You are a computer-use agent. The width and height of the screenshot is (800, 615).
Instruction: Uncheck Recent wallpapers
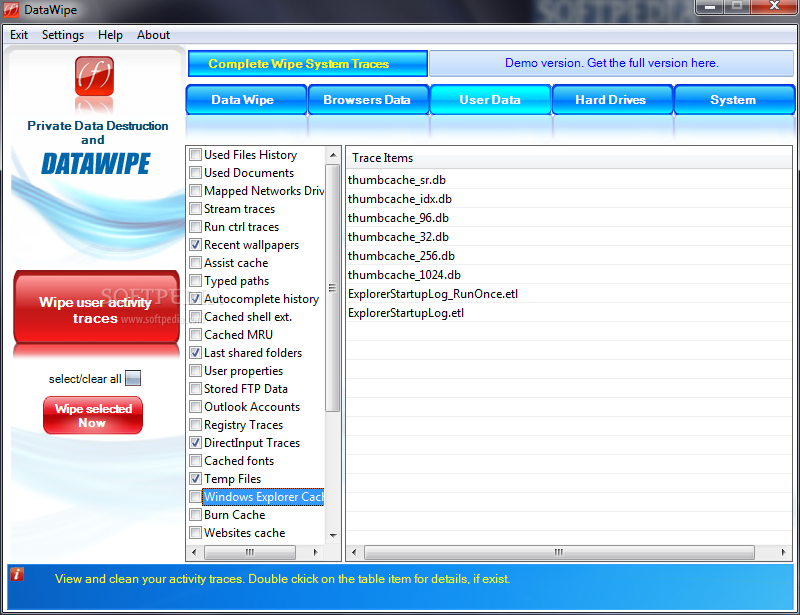pos(195,244)
